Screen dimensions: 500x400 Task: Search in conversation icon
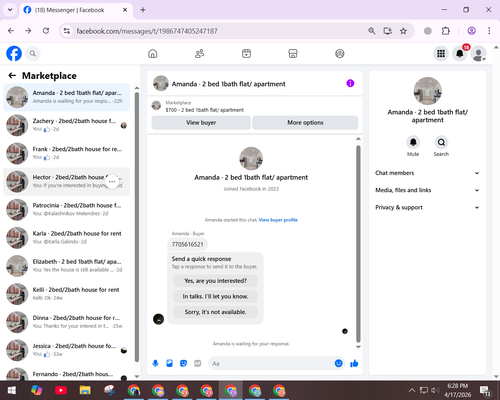441,142
